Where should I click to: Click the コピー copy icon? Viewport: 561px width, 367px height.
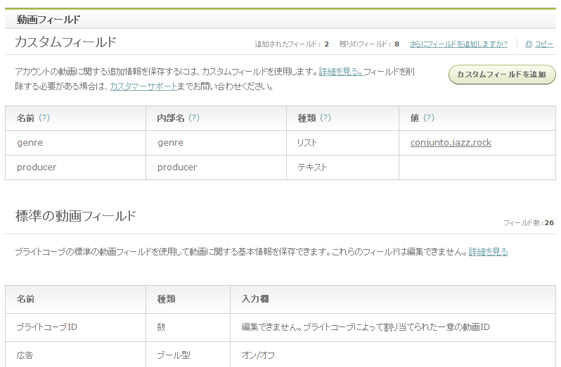[x=528, y=44]
